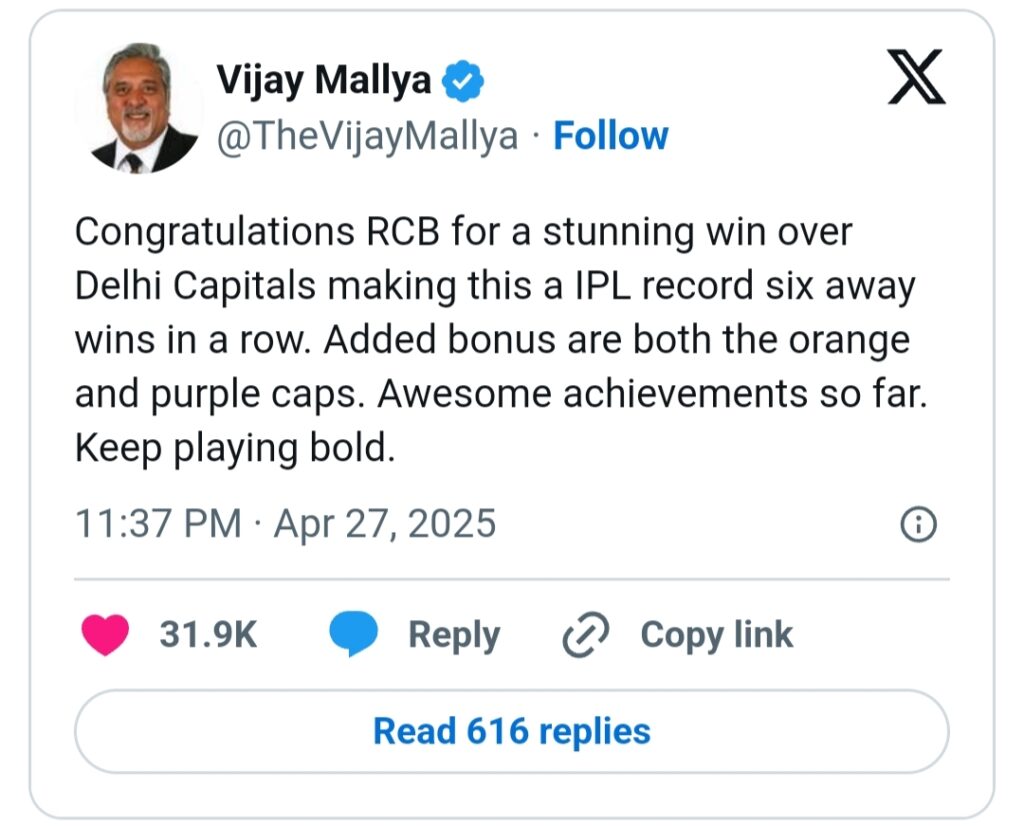Screen dimensions: 1024x826
Task: Click the X logo icon
Action: click(x=917, y=76)
